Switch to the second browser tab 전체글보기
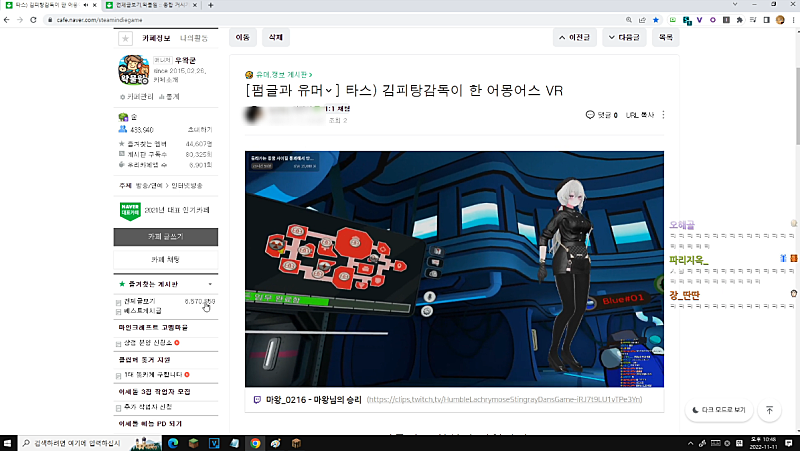800x451 pixels. pyautogui.click(x=151, y=5)
